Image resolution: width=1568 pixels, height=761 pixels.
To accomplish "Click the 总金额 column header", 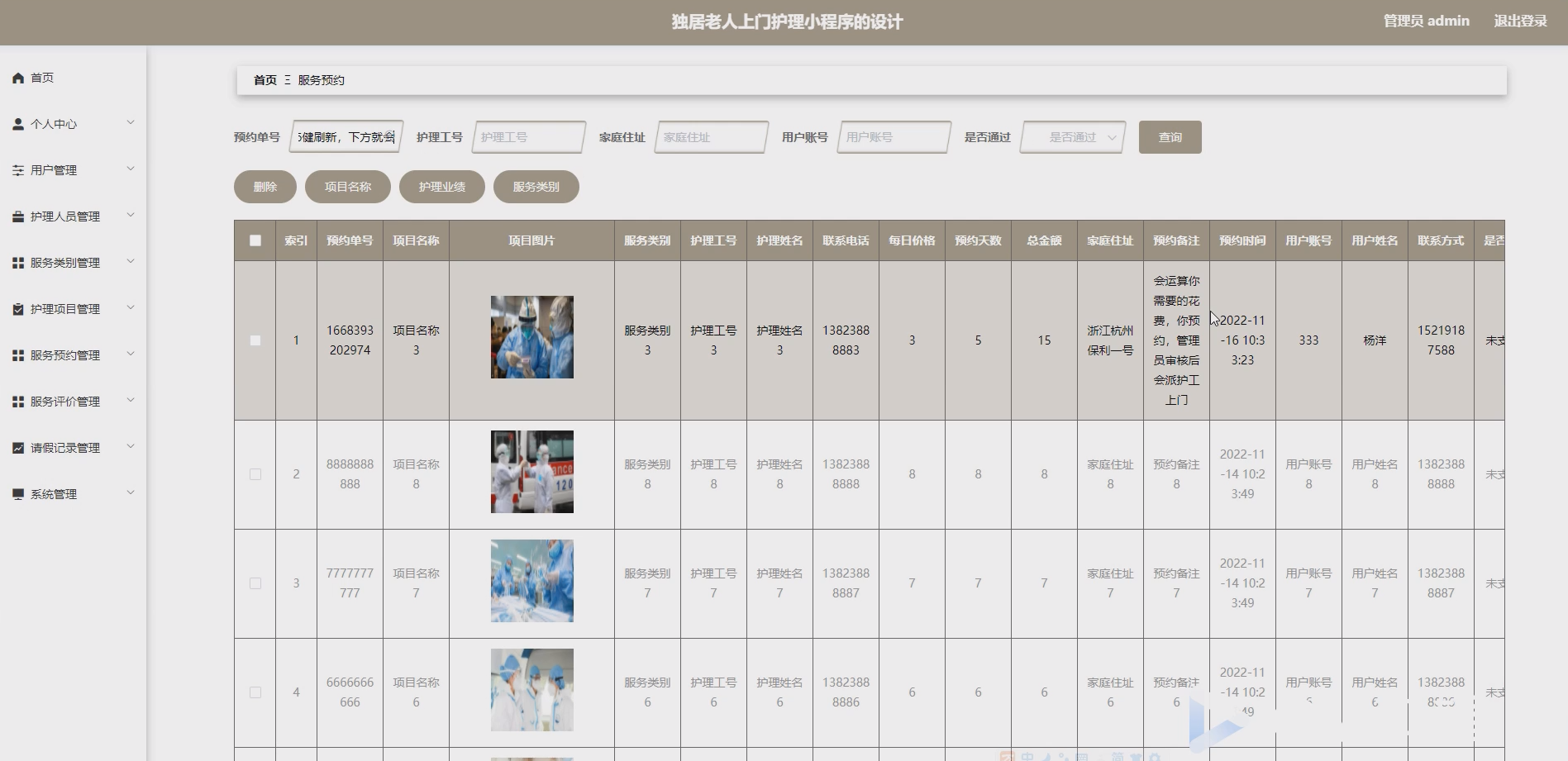I will pyautogui.click(x=1044, y=240).
